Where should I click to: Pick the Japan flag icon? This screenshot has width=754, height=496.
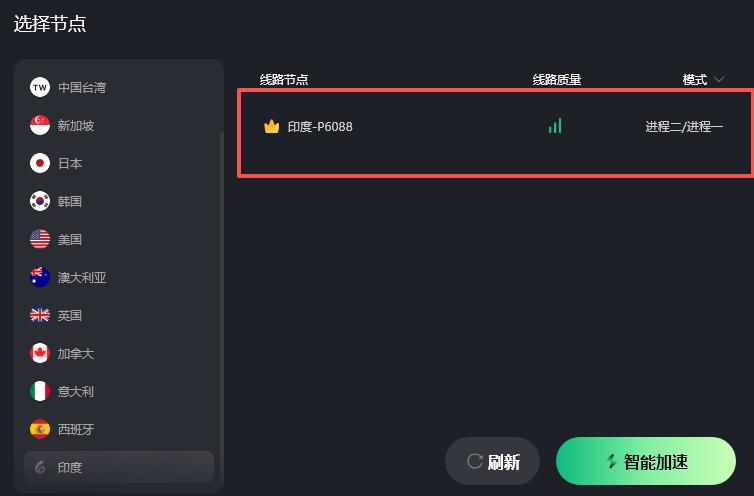pos(40,163)
